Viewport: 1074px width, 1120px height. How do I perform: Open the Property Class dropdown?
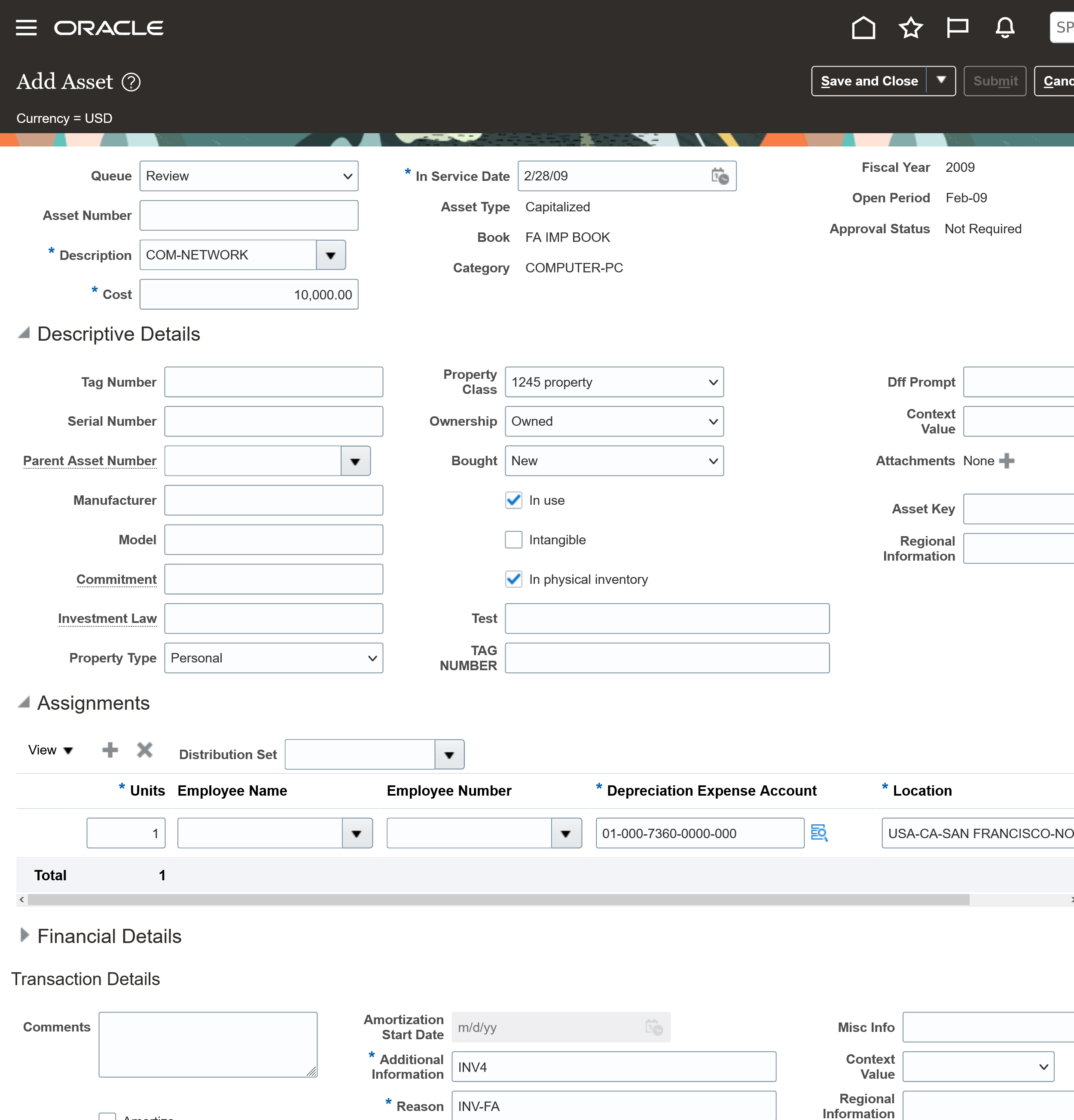tap(613, 382)
